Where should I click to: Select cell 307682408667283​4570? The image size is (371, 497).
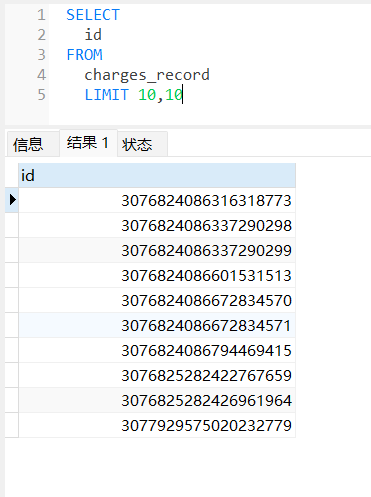[157, 300]
